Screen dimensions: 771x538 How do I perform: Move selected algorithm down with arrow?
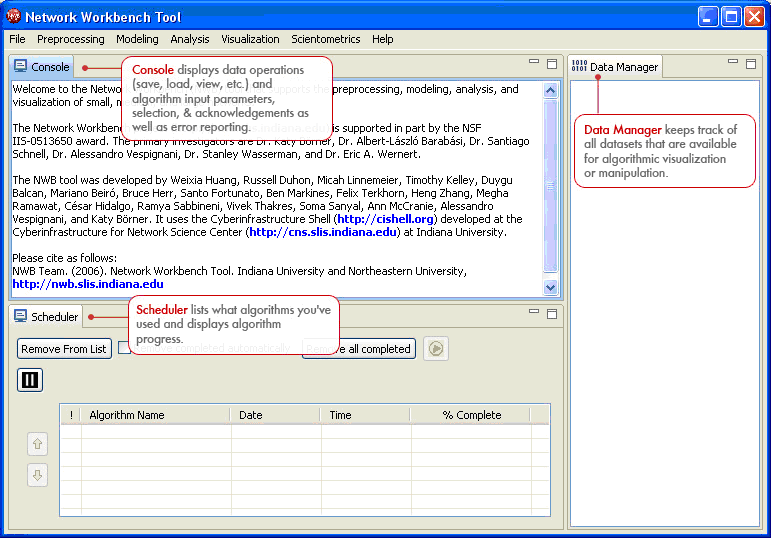(37, 475)
